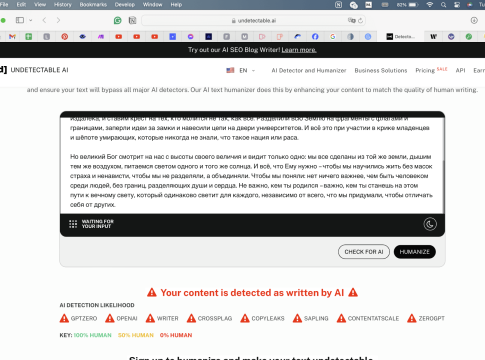485x360 pixels.
Task: Click the CHECK FOR AI button
Action: coord(364,252)
